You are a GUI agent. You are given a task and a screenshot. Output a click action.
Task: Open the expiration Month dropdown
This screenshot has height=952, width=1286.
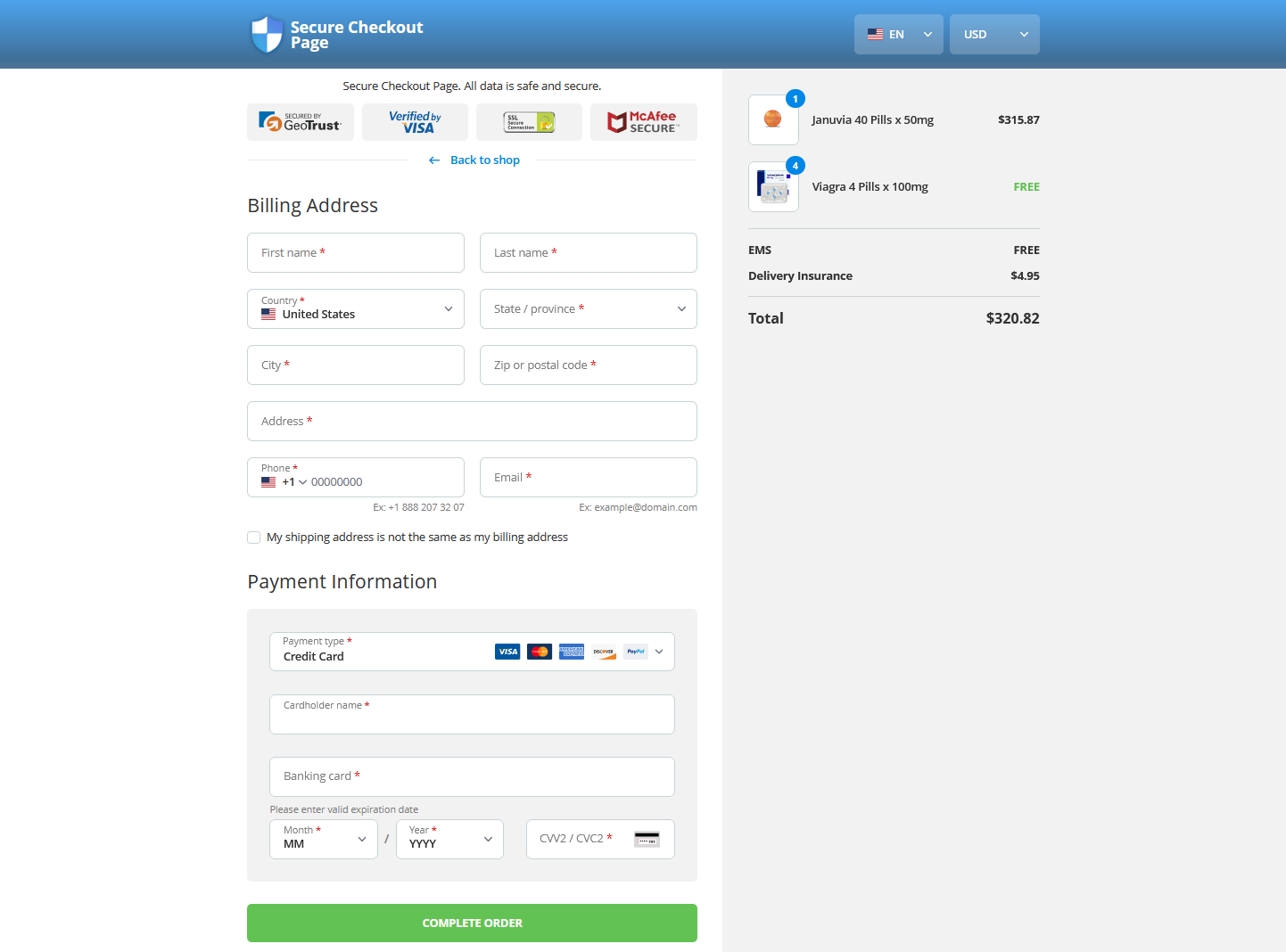(x=324, y=839)
